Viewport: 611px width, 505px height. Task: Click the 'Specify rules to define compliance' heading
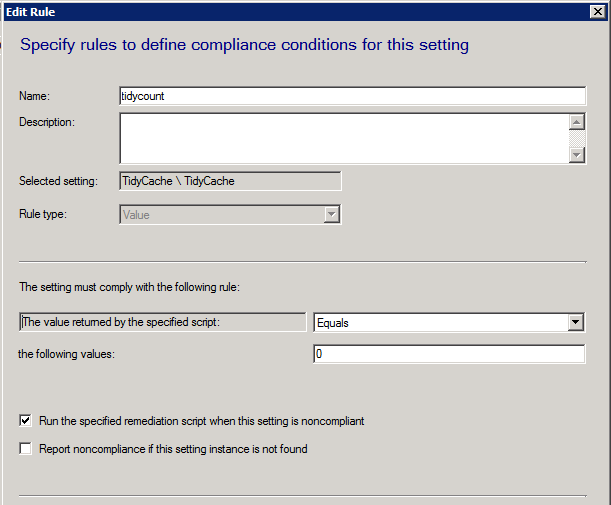click(244, 45)
